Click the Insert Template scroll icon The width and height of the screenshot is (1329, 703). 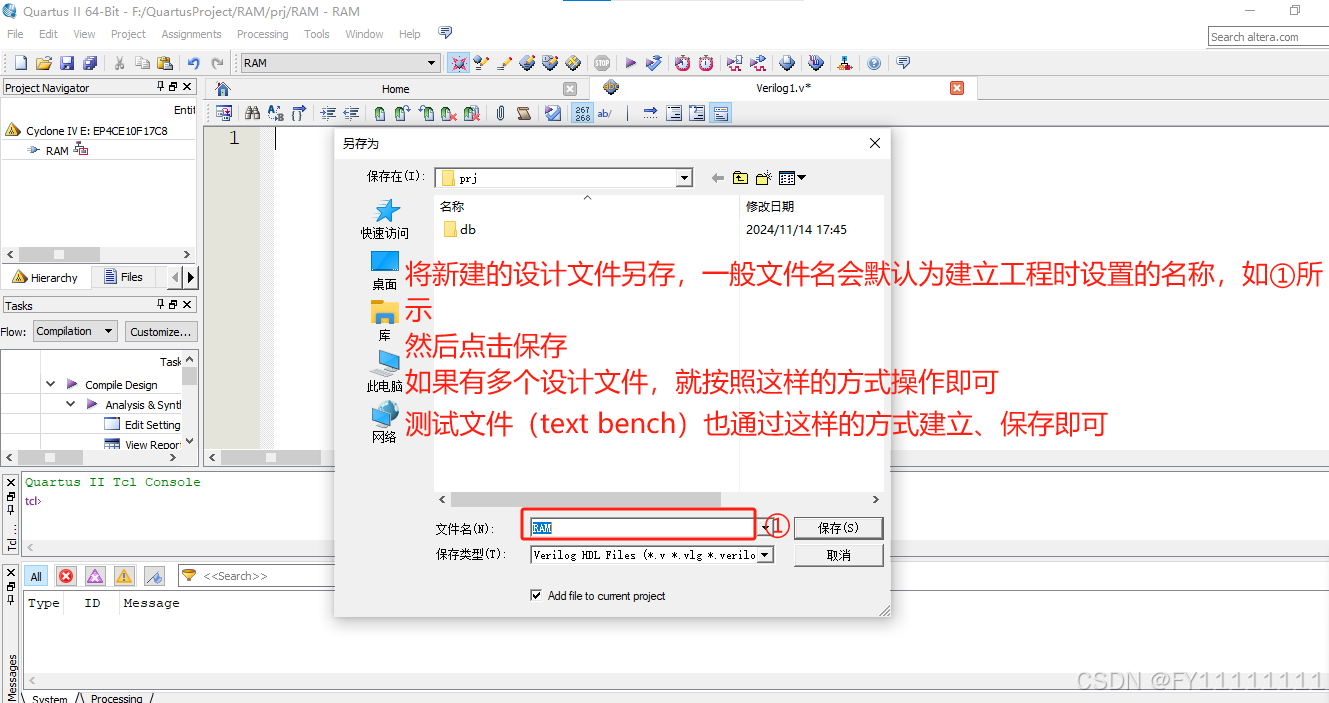pos(523,114)
